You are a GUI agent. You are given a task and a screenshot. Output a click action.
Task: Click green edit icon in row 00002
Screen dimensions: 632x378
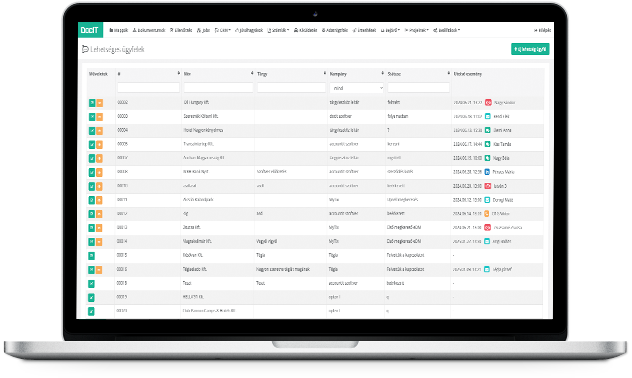92,103
